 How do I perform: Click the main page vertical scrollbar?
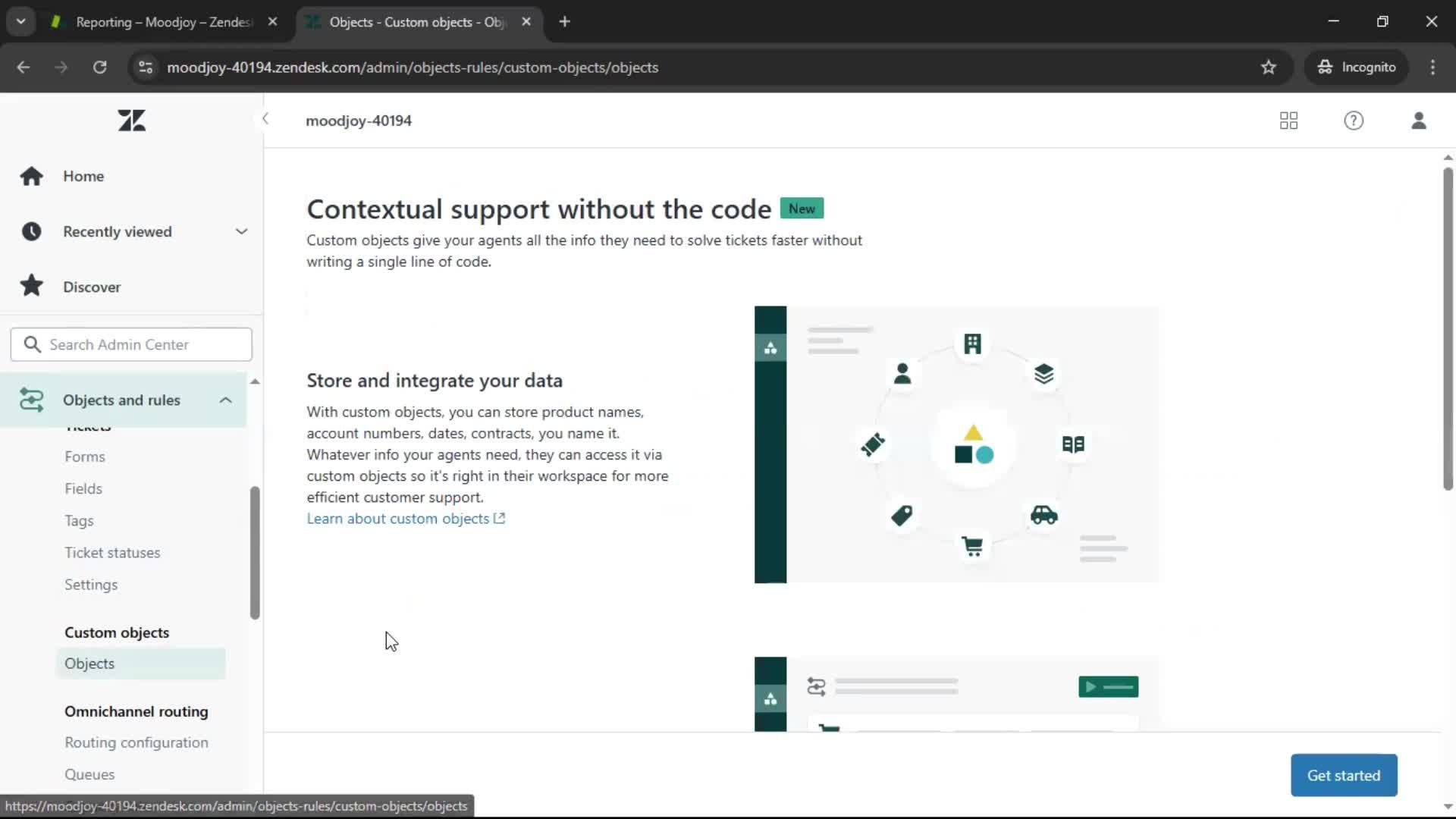pyautogui.click(x=1448, y=328)
